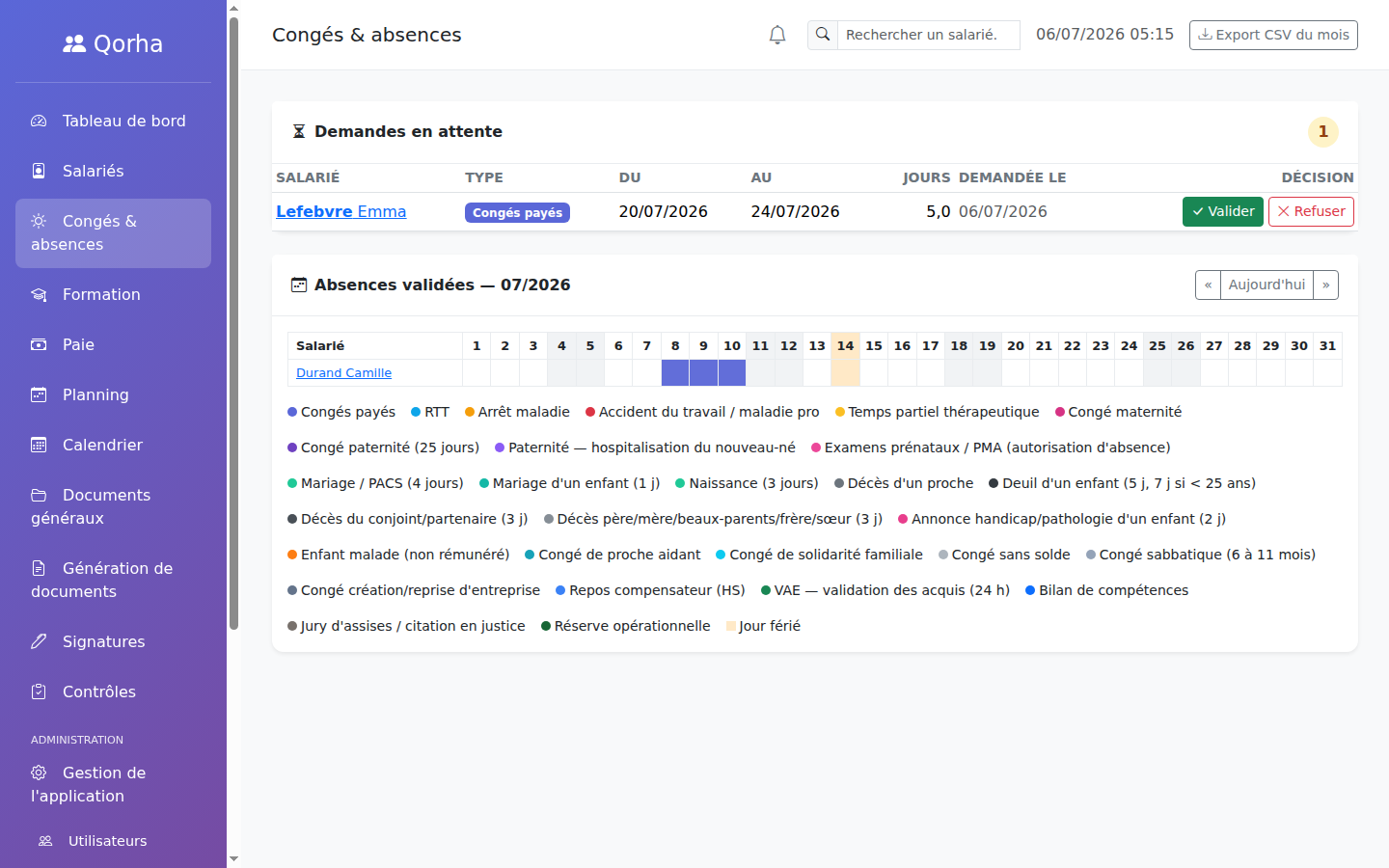Jump to Aujourd'hui in absences calendar
This screenshot has height=868, width=1389.
1266,285
